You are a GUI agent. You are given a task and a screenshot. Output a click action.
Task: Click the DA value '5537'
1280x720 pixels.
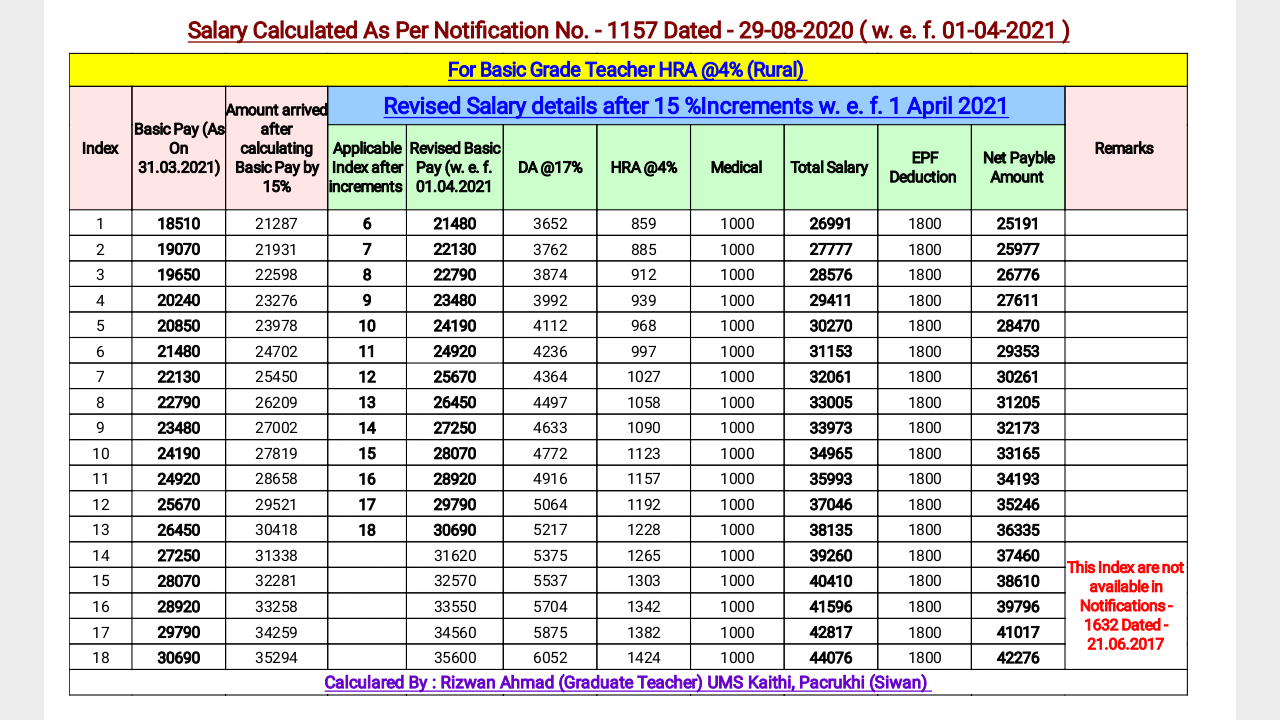(550, 581)
